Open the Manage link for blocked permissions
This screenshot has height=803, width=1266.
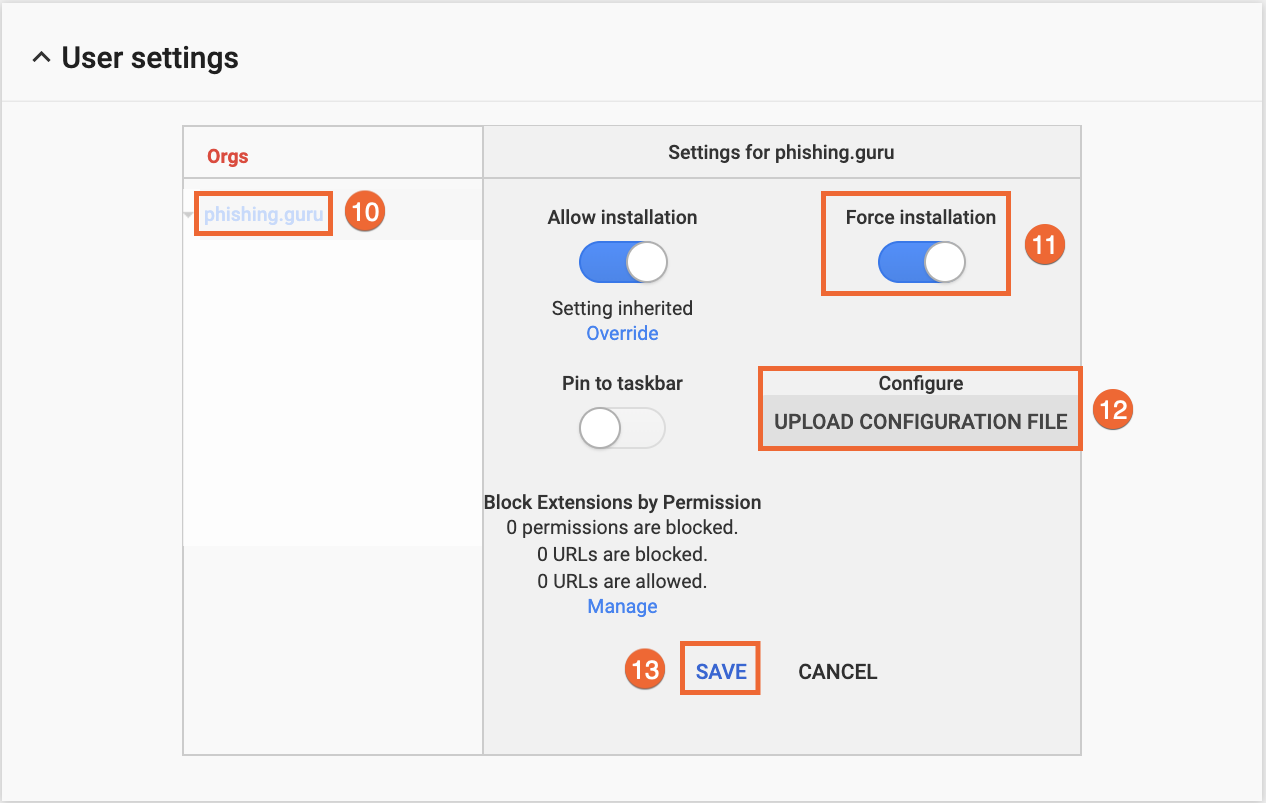tap(622, 606)
